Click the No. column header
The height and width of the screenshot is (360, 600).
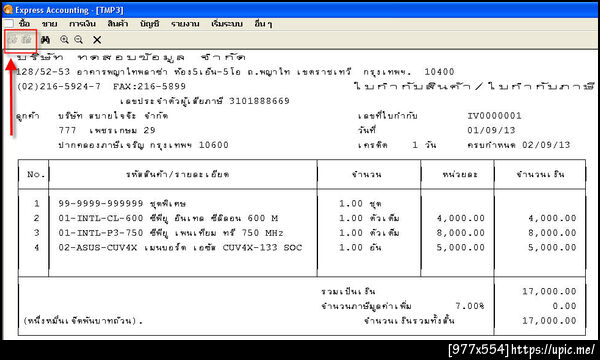coord(36,174)
